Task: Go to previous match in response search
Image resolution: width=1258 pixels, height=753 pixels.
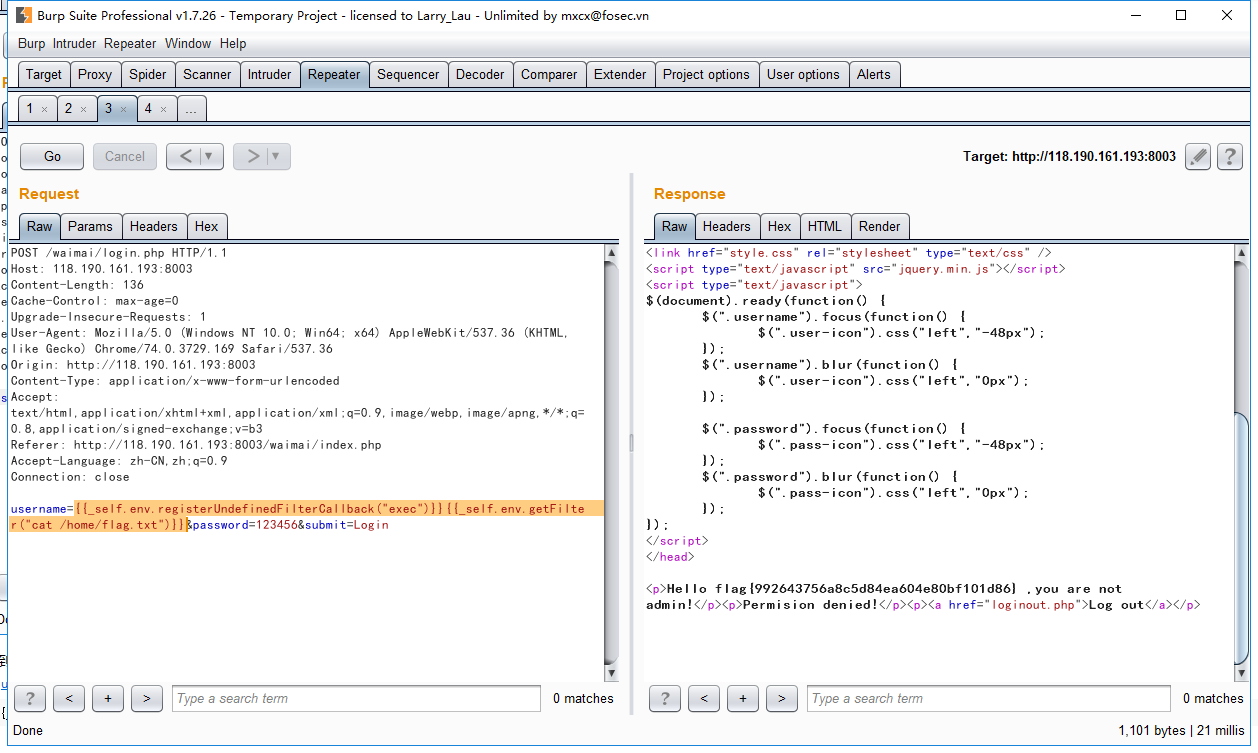Action: [x=704, y=698]
